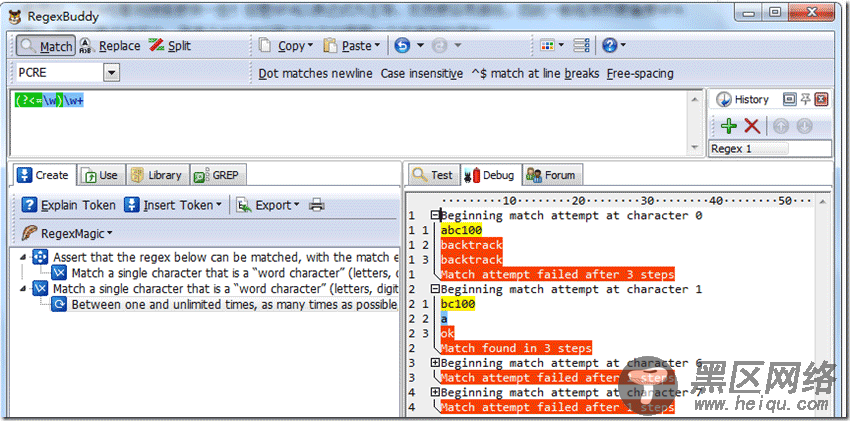Switch to Match mode
This screenshot has height=421, width=850.
pos(46,46)
